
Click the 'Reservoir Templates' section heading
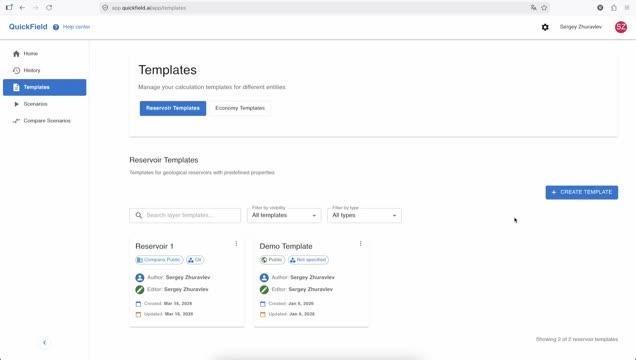pyautogui.click(x=164, y=160)
